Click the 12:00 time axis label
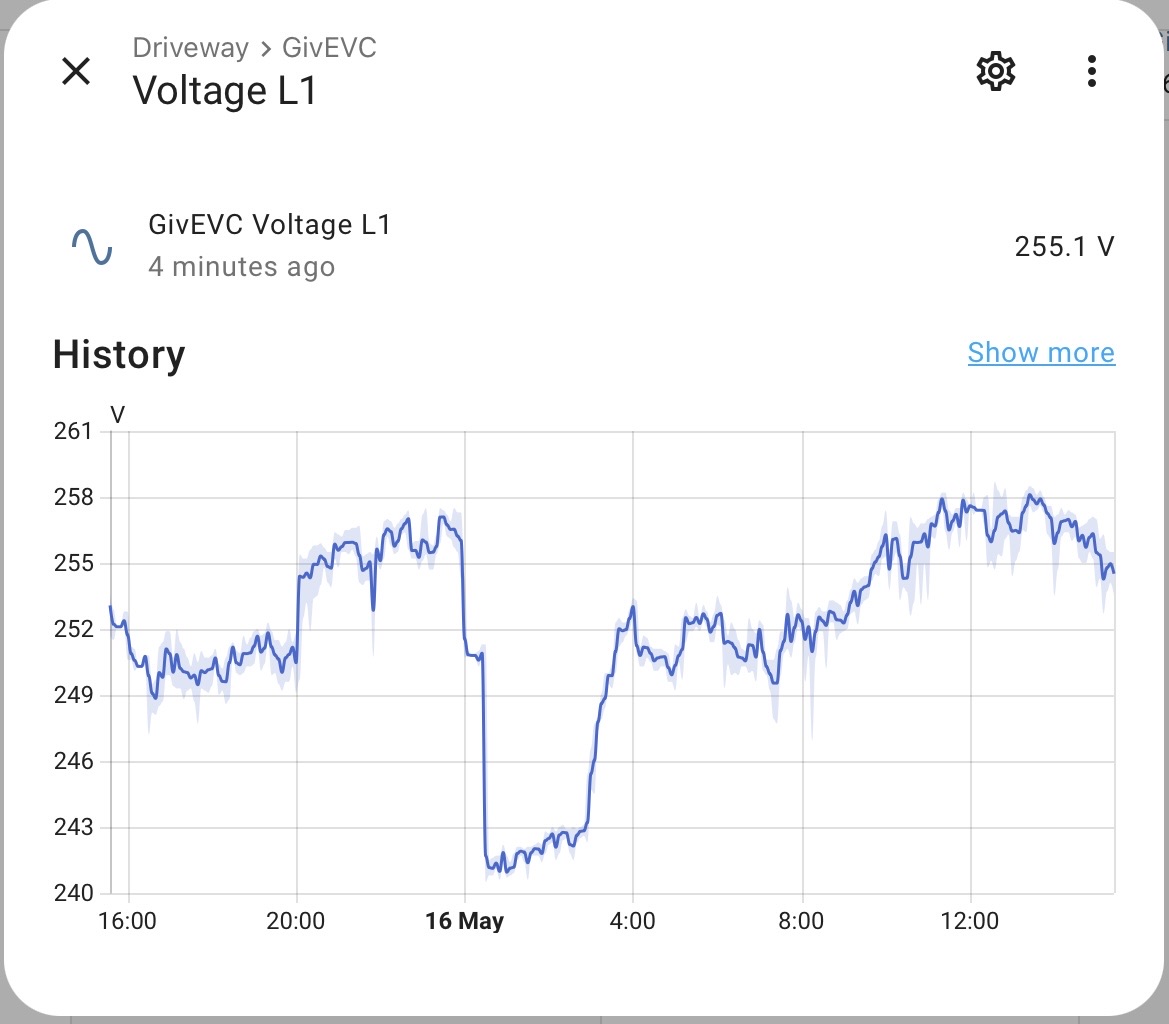 tap(969, 921)
